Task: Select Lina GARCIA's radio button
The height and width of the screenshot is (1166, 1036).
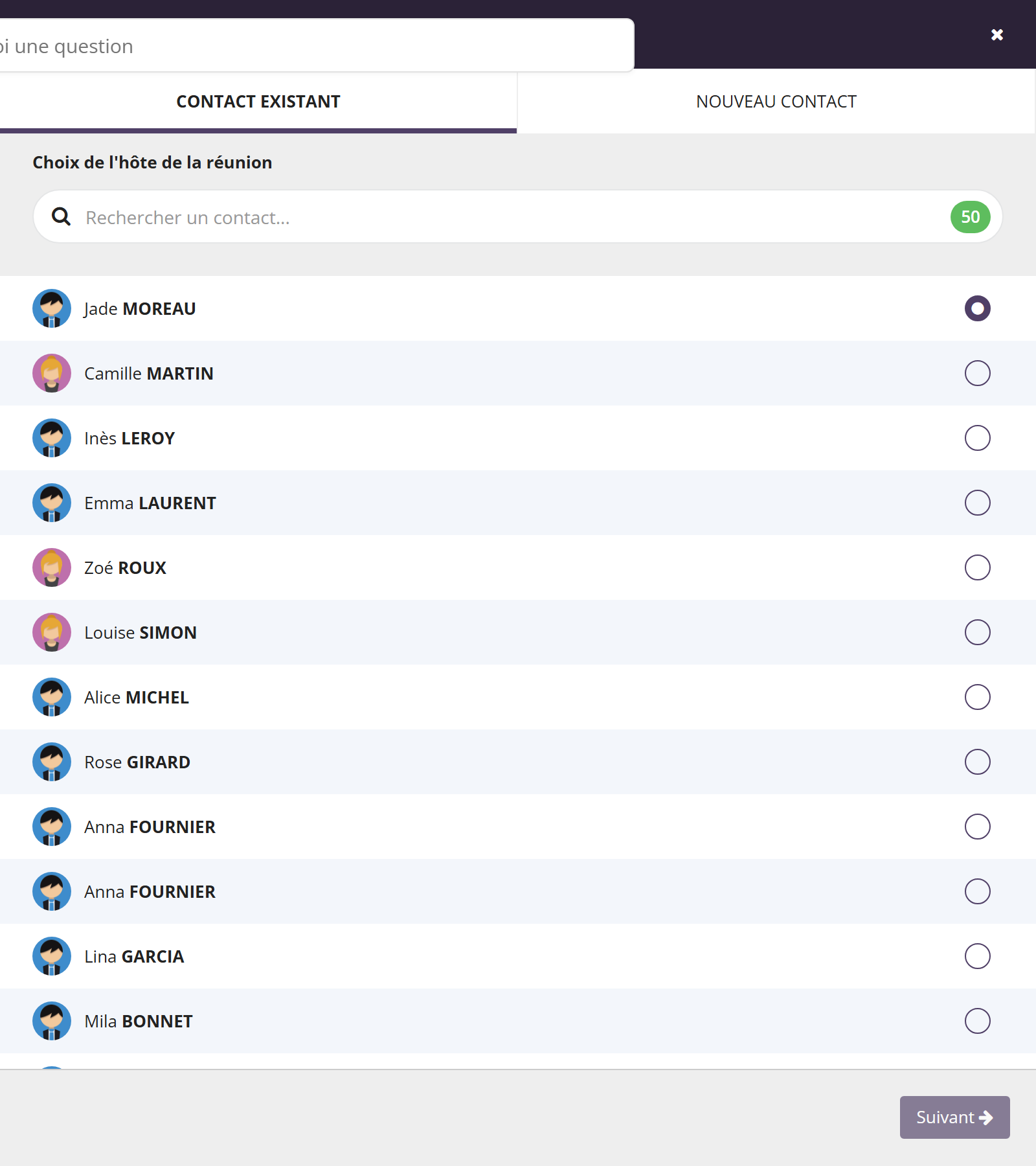Action: 978,956
